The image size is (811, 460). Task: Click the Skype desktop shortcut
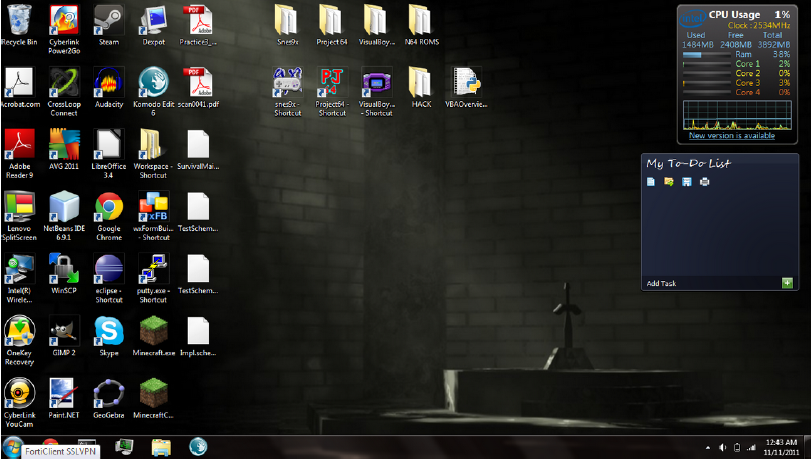click(108, 331)
